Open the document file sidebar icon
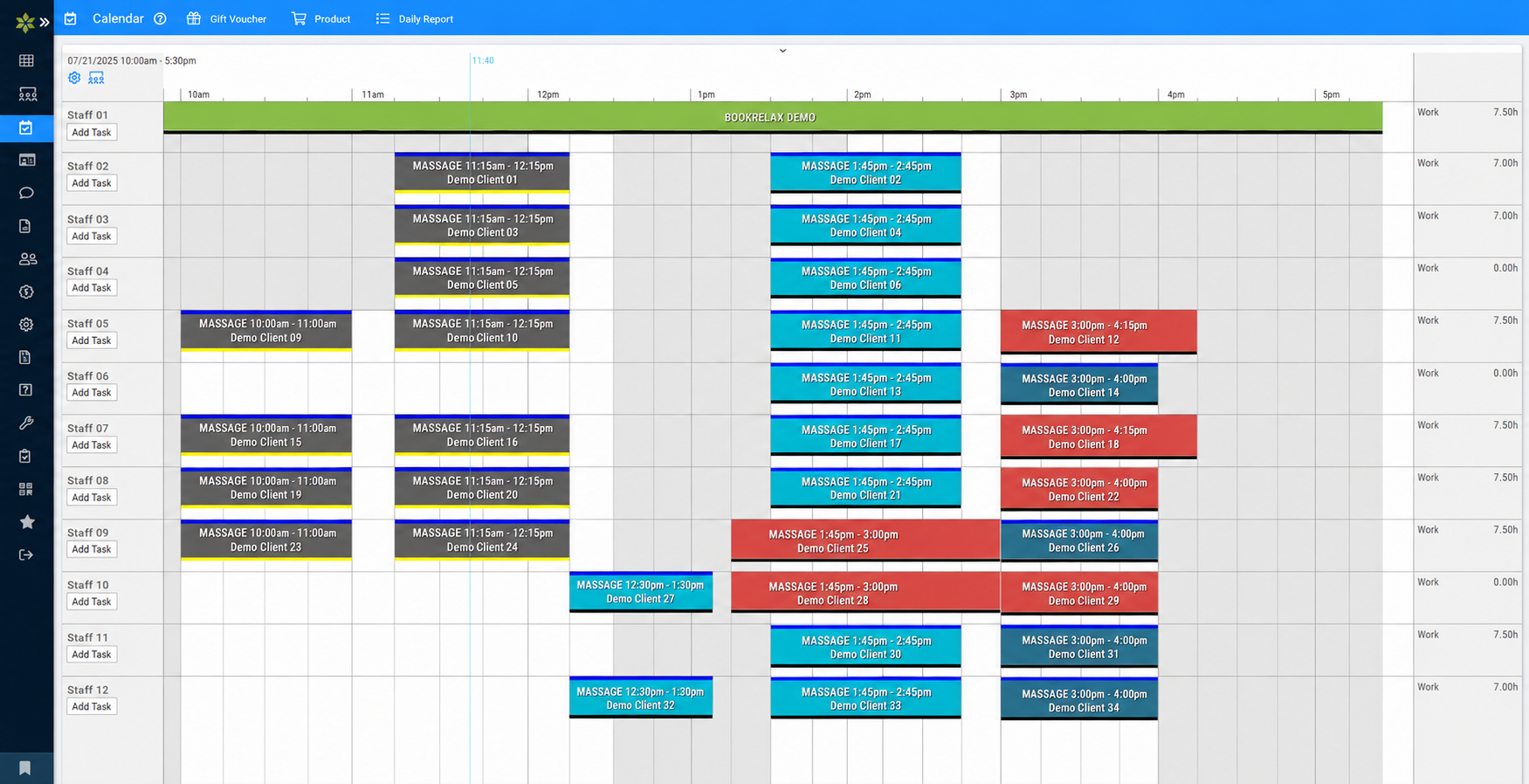Viewport: 1529px width, 784px height. tap(25, 226)
